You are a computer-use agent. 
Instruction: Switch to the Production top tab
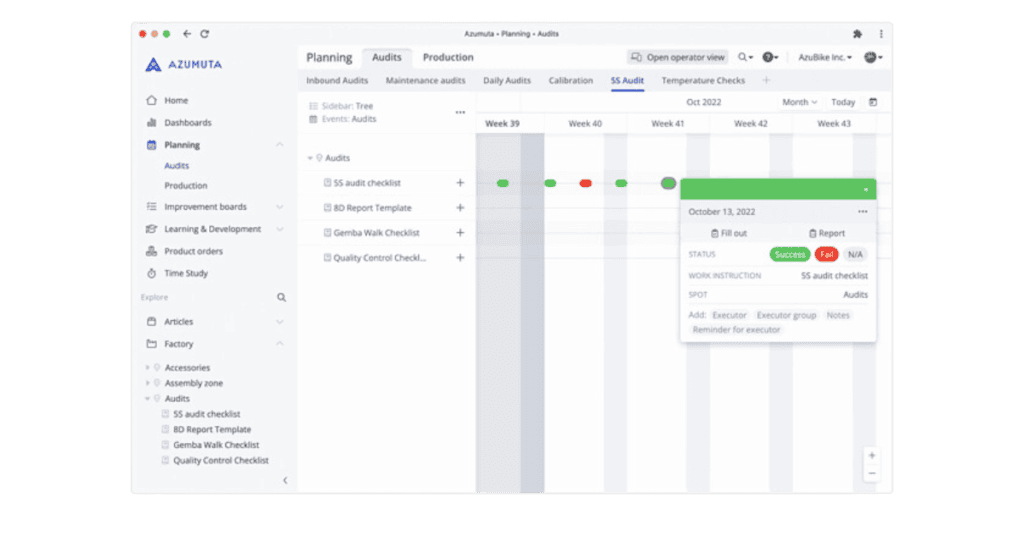448,57
